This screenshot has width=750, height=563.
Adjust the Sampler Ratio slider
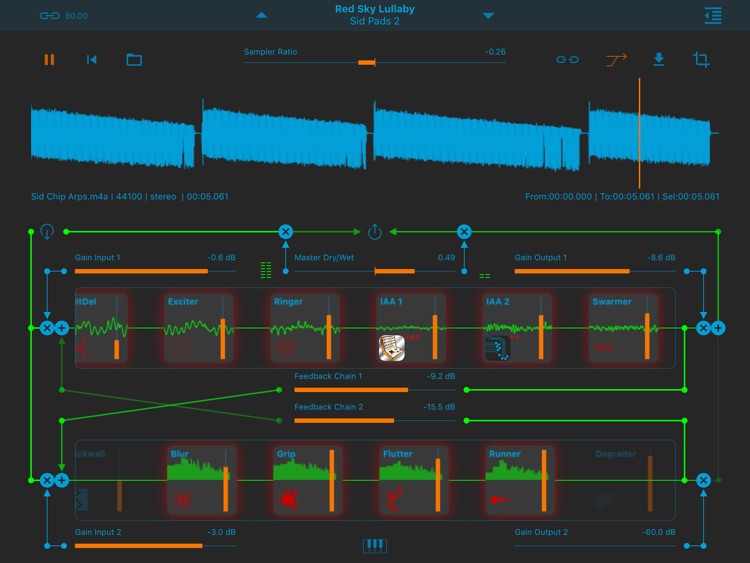click(x=375, y=63)
